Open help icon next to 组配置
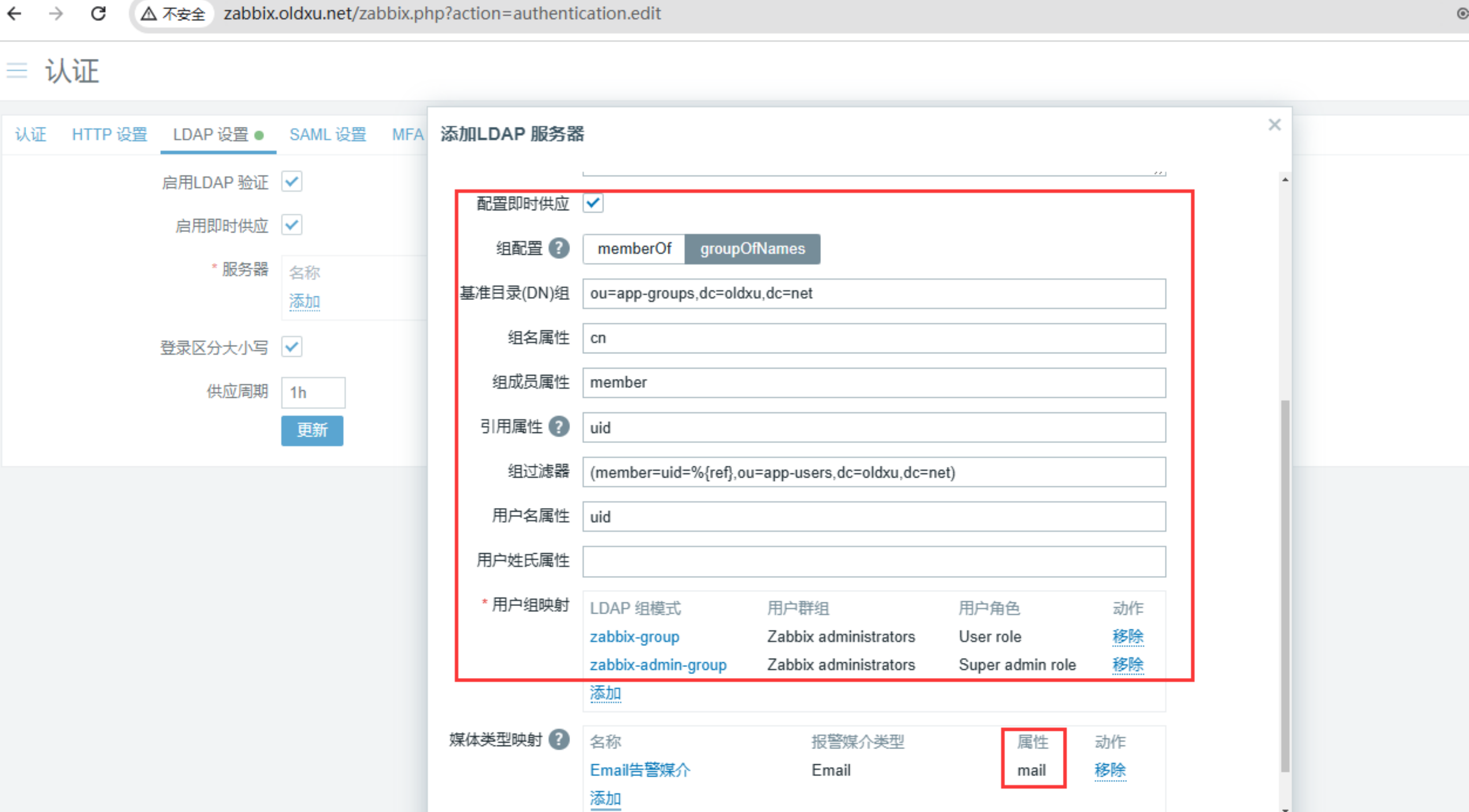 tap(559, 248)
